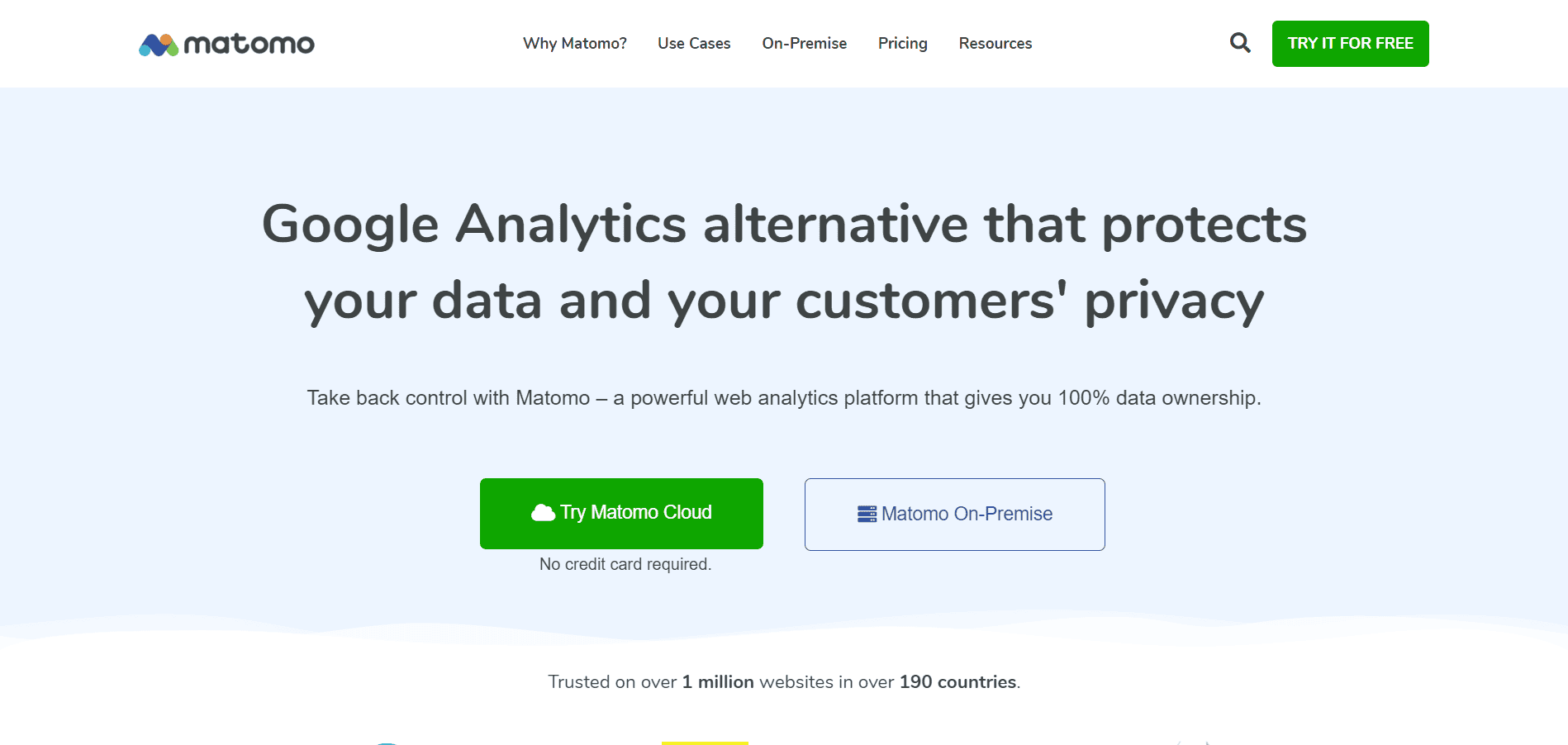The width and height of the screenshot is (1568, 745).
Task: Open the On-Premise nav item
Action: pyautogui.click(x=805, y=43)
